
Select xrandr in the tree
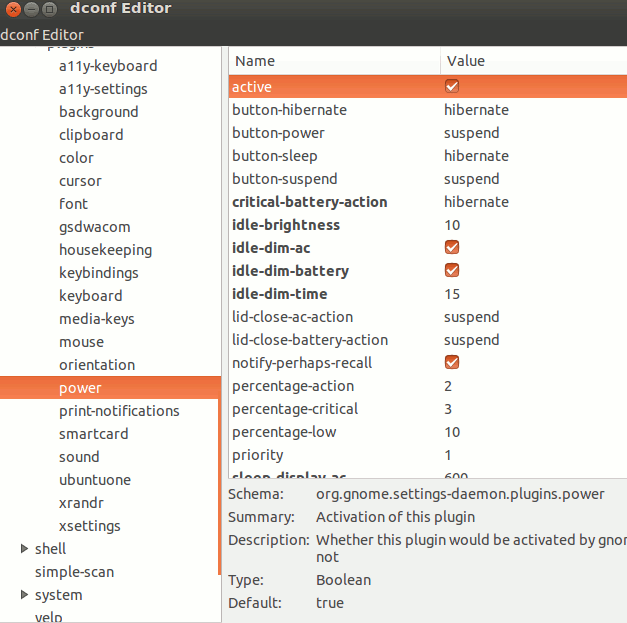tap(81, 503)
